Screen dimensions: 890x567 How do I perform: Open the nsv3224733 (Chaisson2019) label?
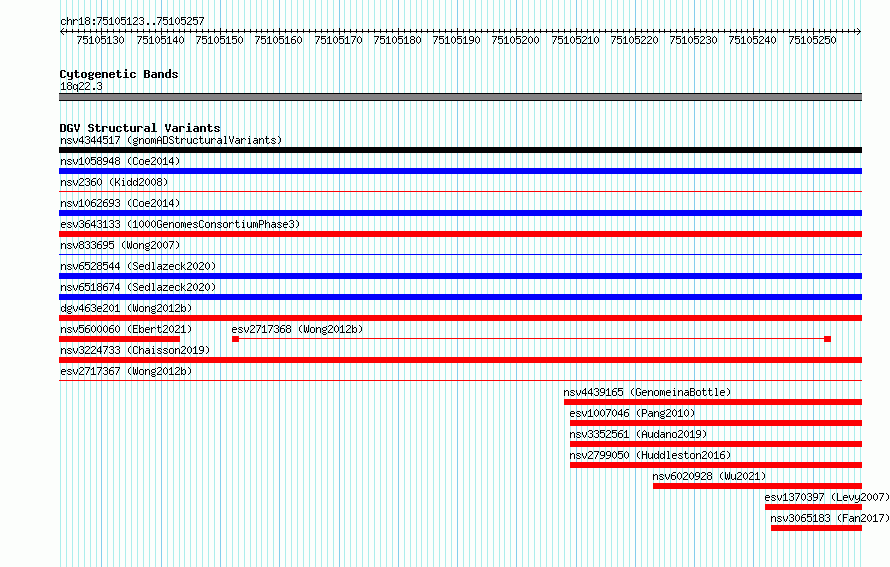point(135,350)
